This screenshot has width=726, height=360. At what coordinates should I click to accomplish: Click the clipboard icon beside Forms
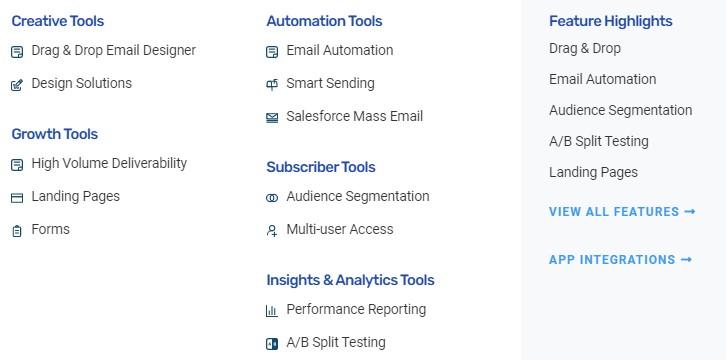tap(17, 231)
